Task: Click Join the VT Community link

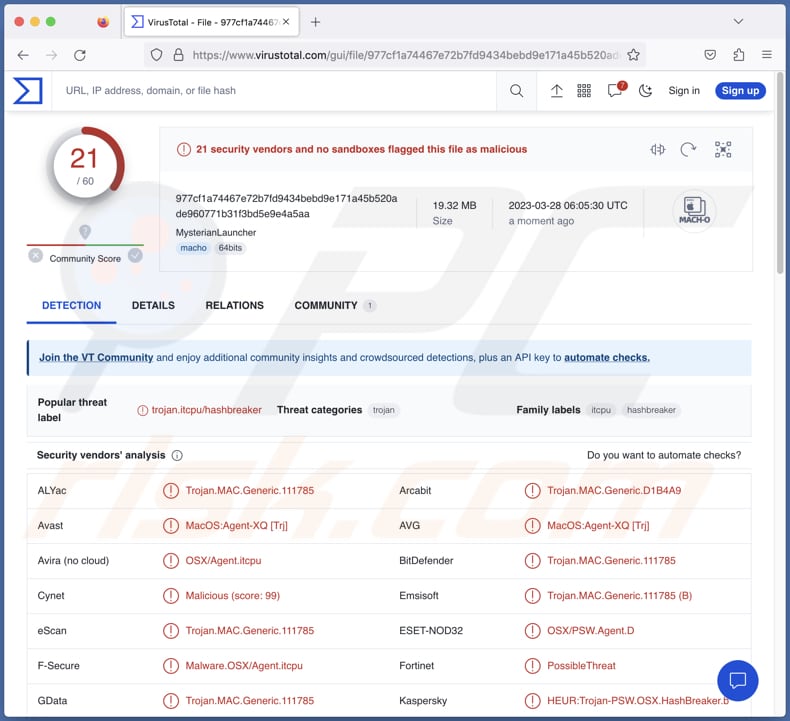Action: pos(96,357)
